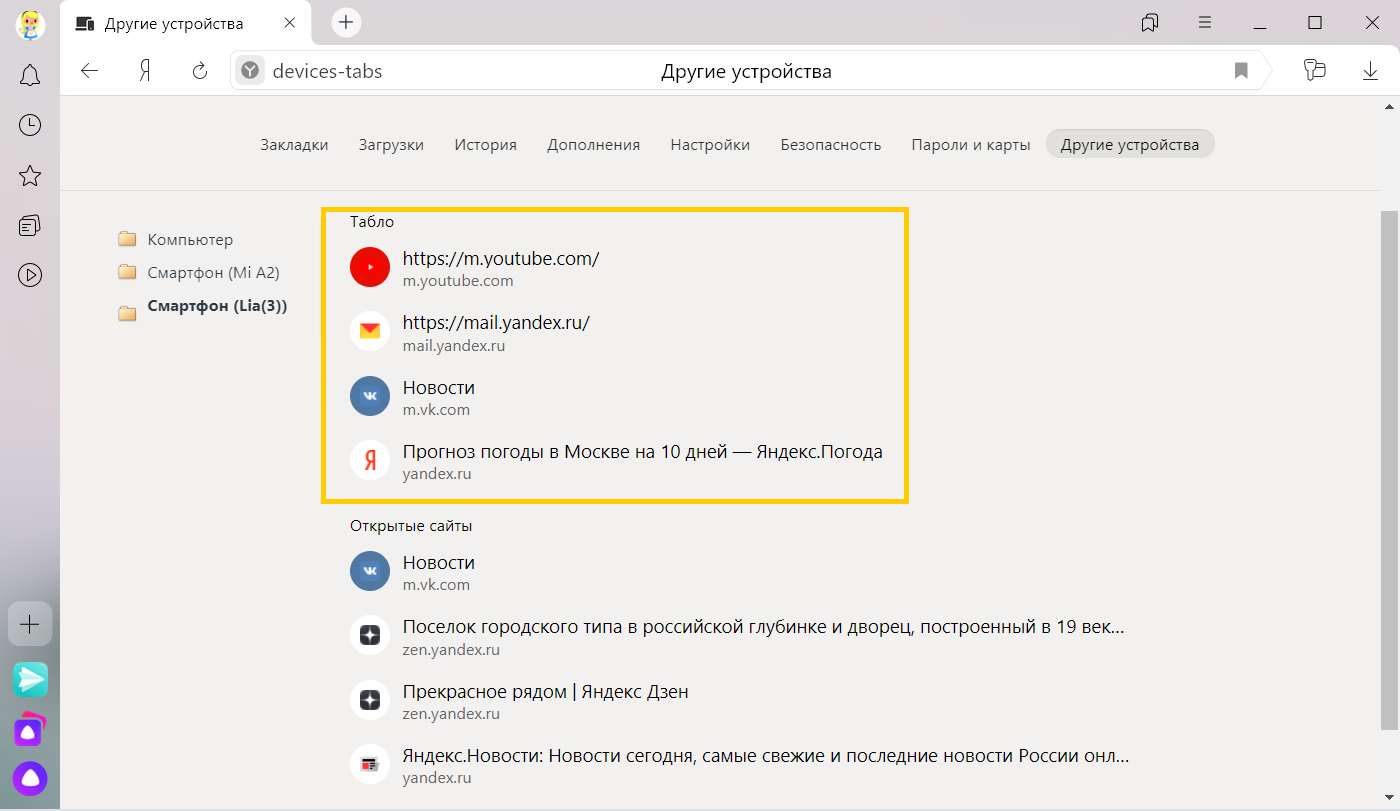Open Новости link under Открытые сайты
The width and height of the screenshot is (1400, 811).
coord(438,563)
